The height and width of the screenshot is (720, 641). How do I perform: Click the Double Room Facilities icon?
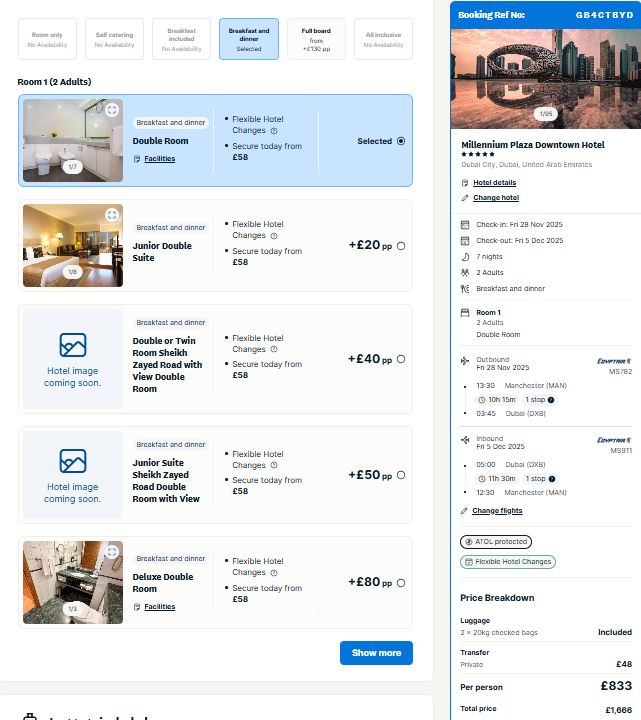tap(137, 159)
